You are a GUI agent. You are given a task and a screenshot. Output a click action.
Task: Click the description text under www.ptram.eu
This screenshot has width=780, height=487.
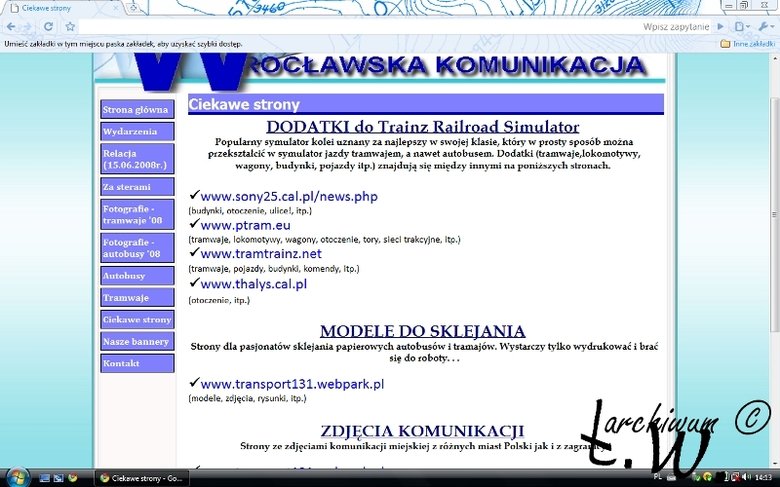tap(324, 240)
